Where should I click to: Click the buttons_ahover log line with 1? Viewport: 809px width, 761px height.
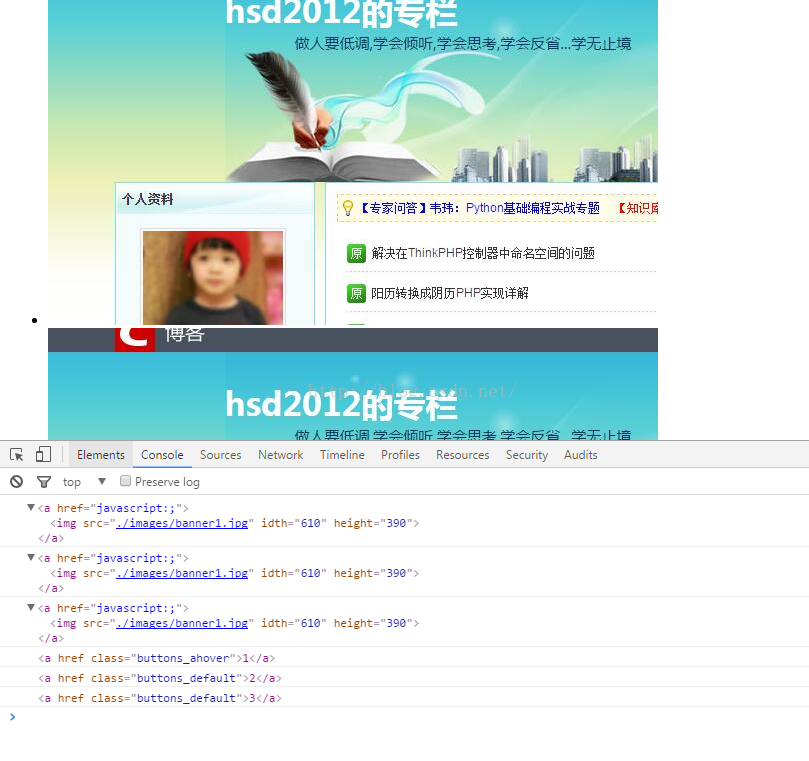tap(156, 658)
